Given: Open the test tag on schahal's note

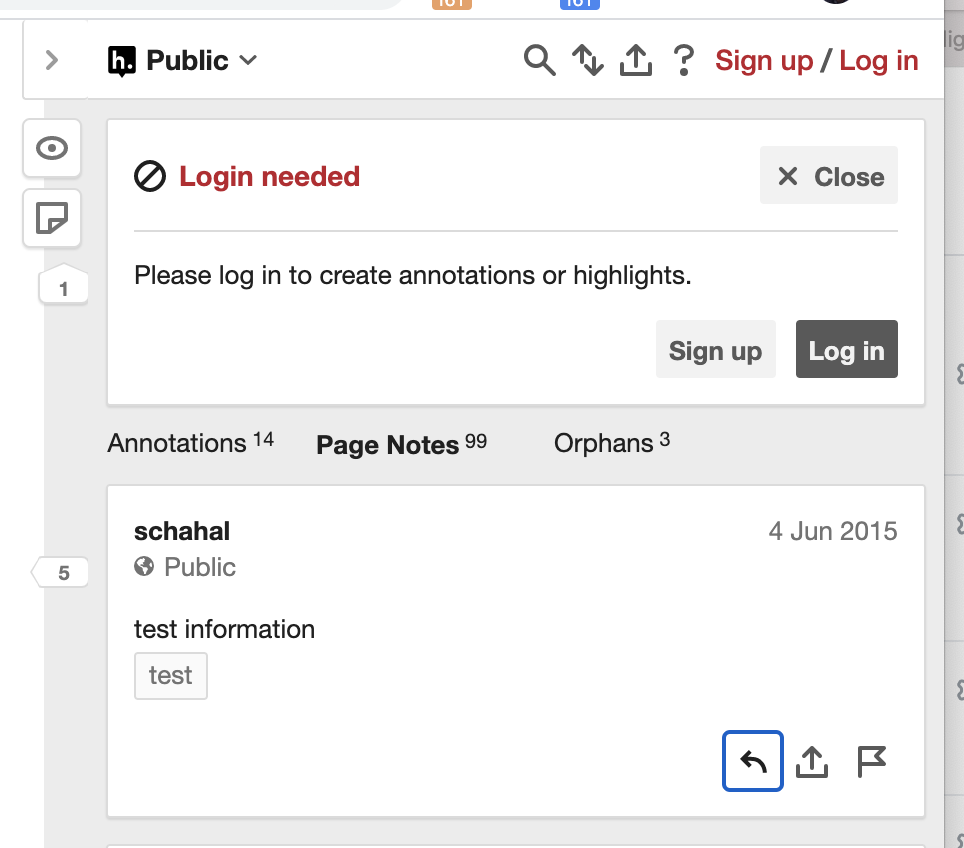Looking at the screenshot, I should pos(170,675).
